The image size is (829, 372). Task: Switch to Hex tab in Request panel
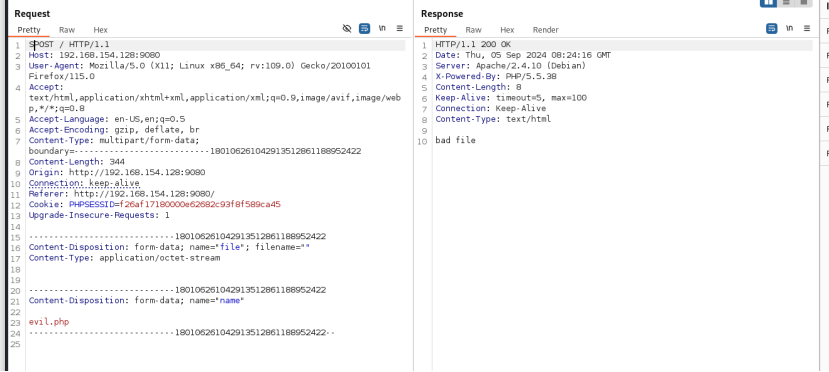[x=100, y=30]
